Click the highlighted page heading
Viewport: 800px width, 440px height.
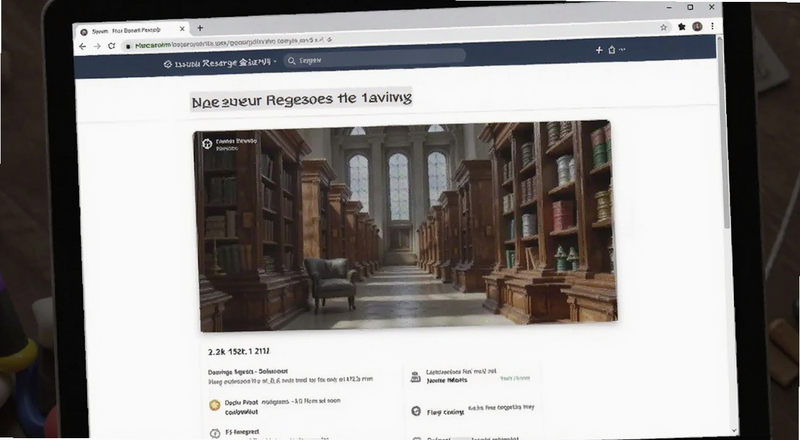(x=301, y=99)
